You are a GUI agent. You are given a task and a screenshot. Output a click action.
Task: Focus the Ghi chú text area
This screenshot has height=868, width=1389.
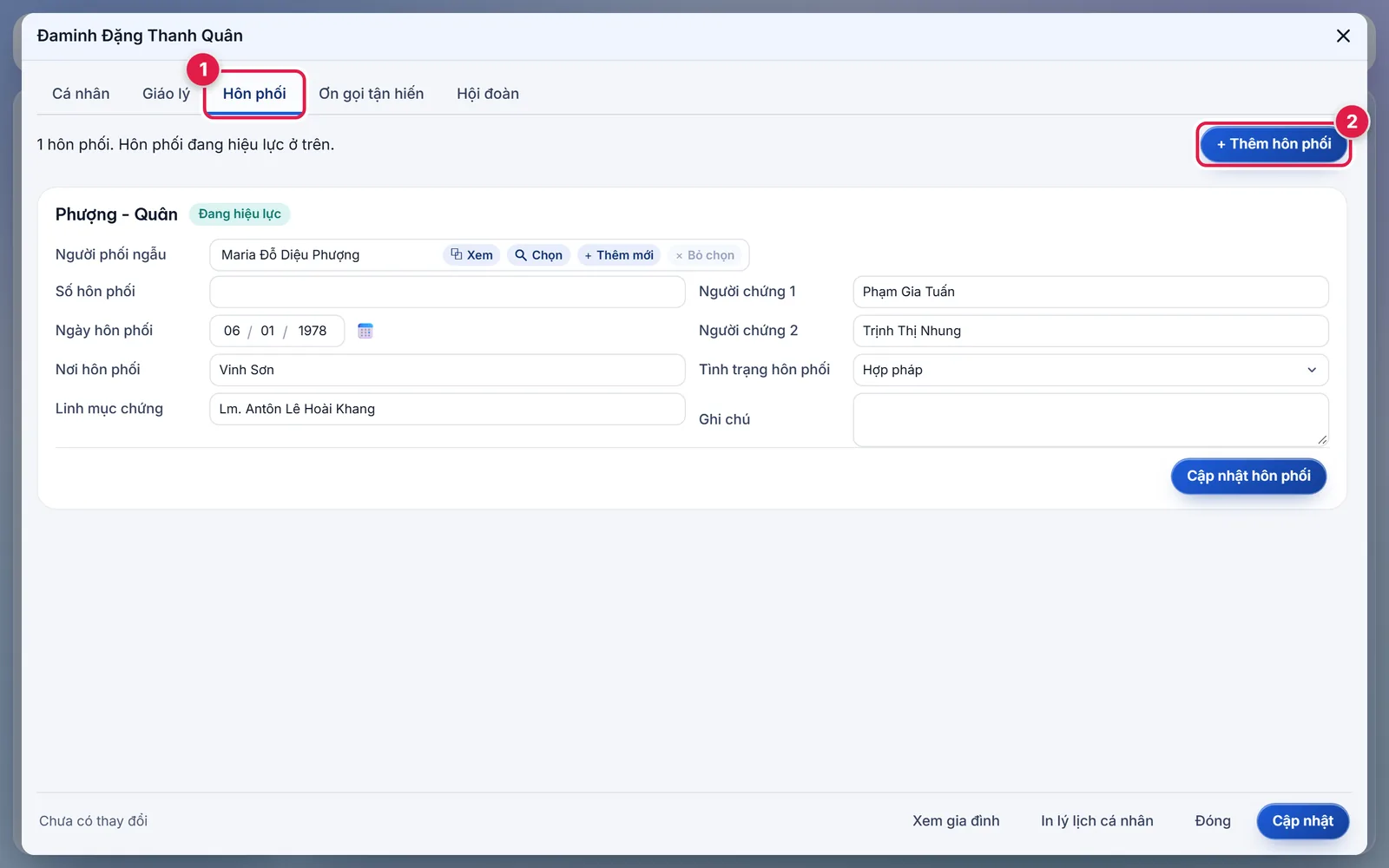click(1090, 420)
